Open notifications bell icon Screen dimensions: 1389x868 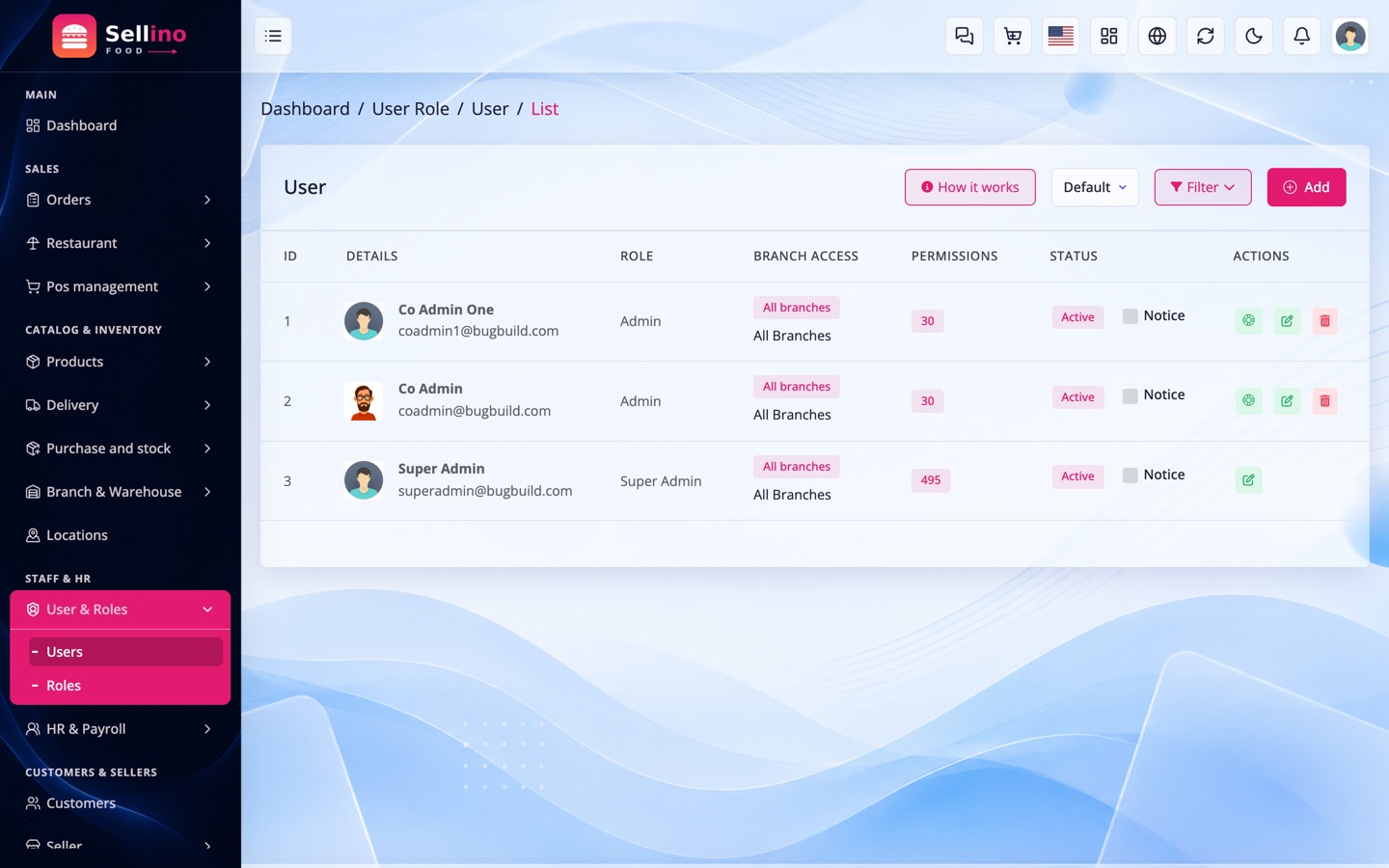tap(1302, 36)
